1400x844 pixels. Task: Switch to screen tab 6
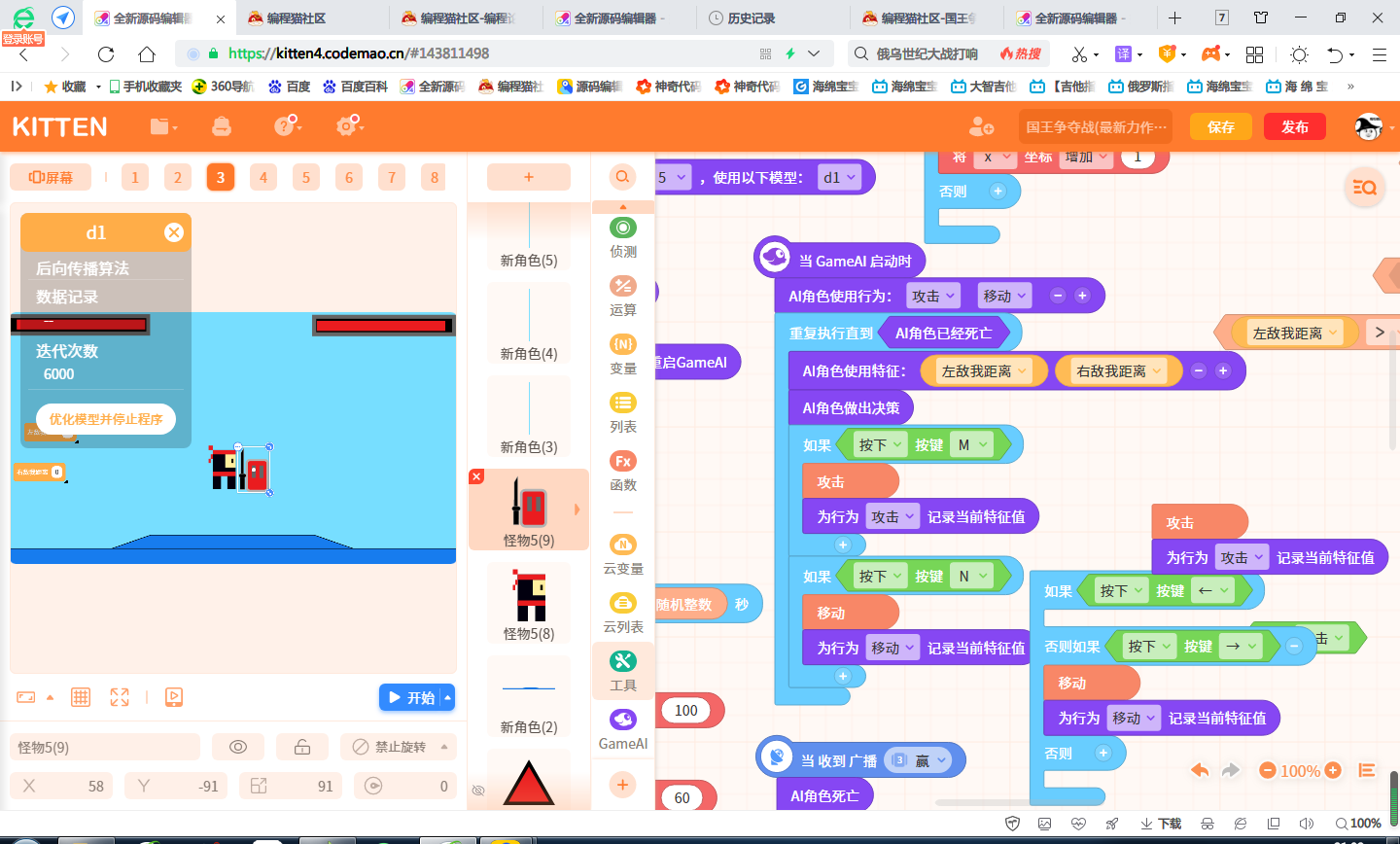349,177
